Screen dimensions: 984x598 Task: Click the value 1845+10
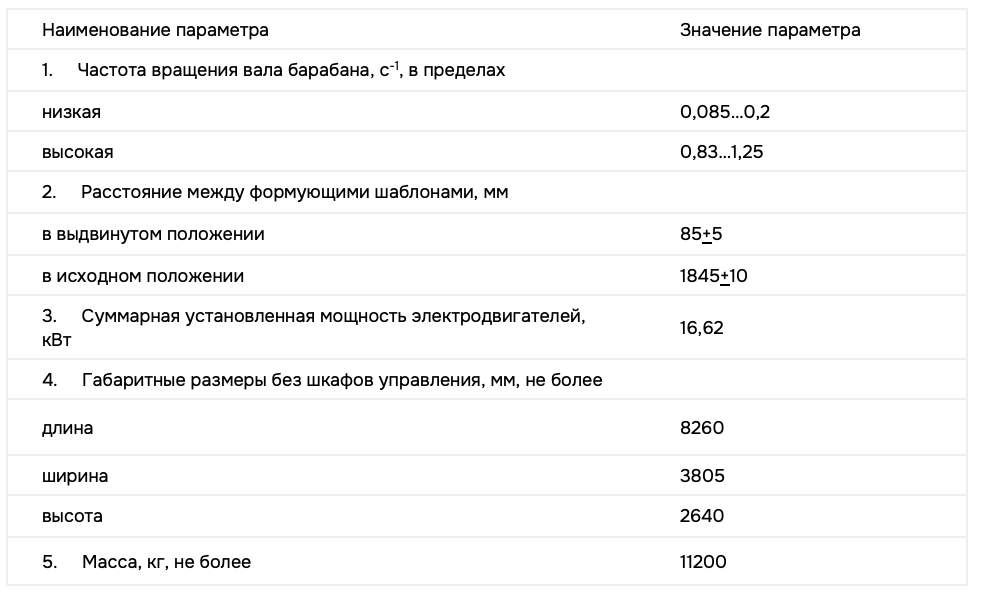point(713,275)
